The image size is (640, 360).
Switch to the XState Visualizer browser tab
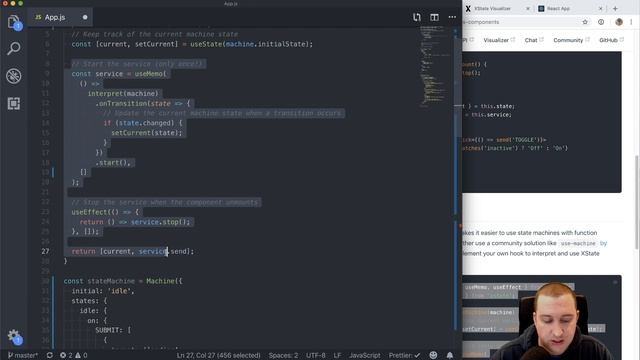pos(492,8)
